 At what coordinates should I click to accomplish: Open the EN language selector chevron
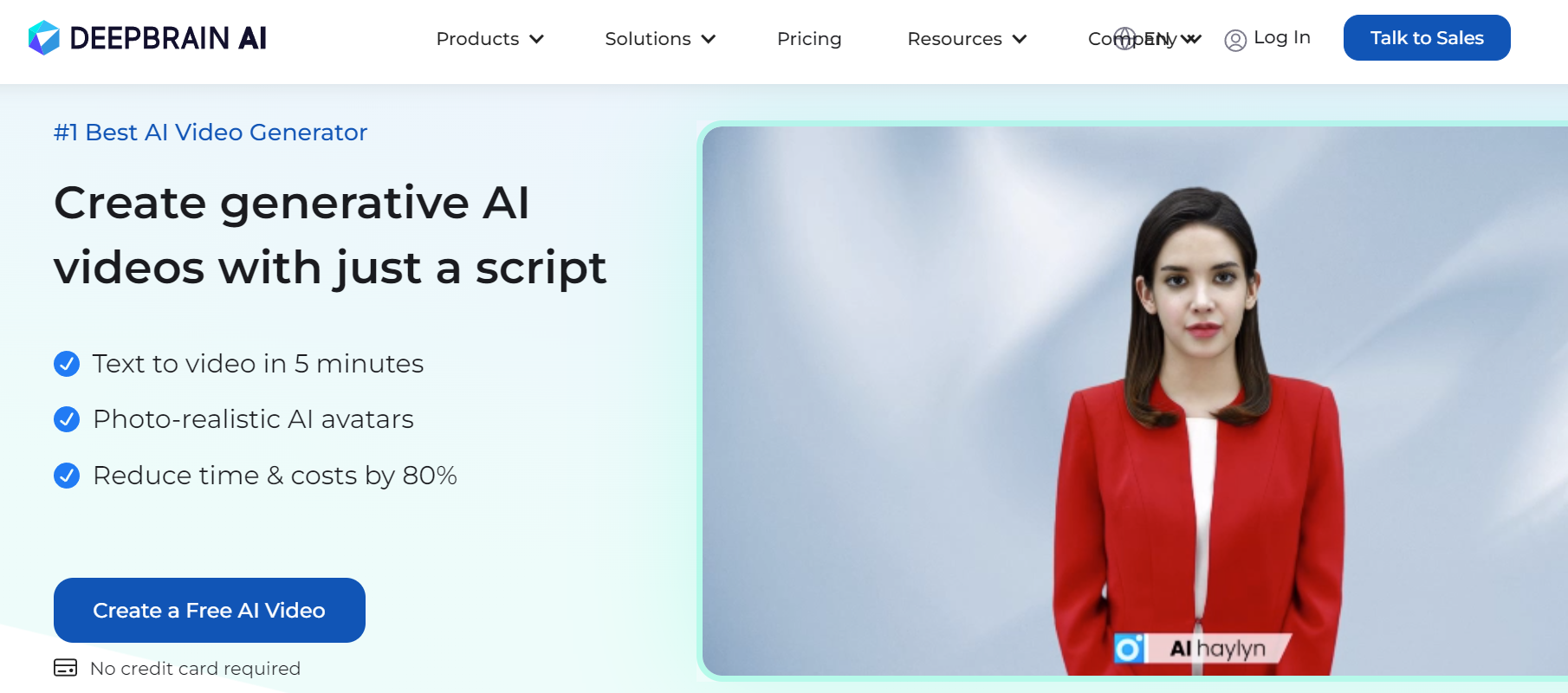(x=1194, y=39)
